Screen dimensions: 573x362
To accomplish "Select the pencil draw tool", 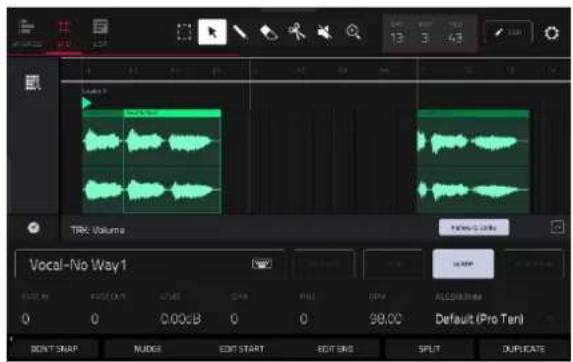I will [x=240, y=33].
